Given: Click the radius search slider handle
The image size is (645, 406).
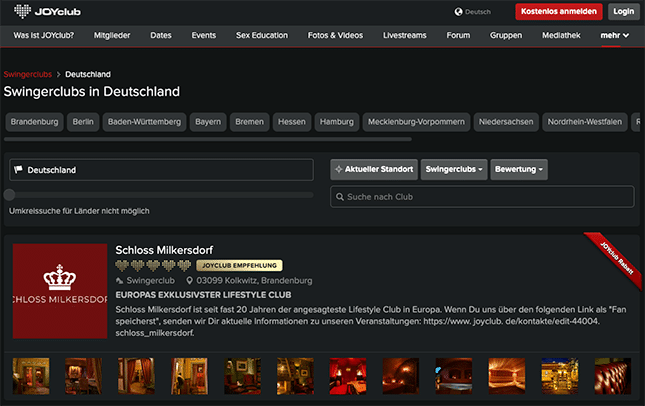Looking at the screenshot, I should pos(10,194).
